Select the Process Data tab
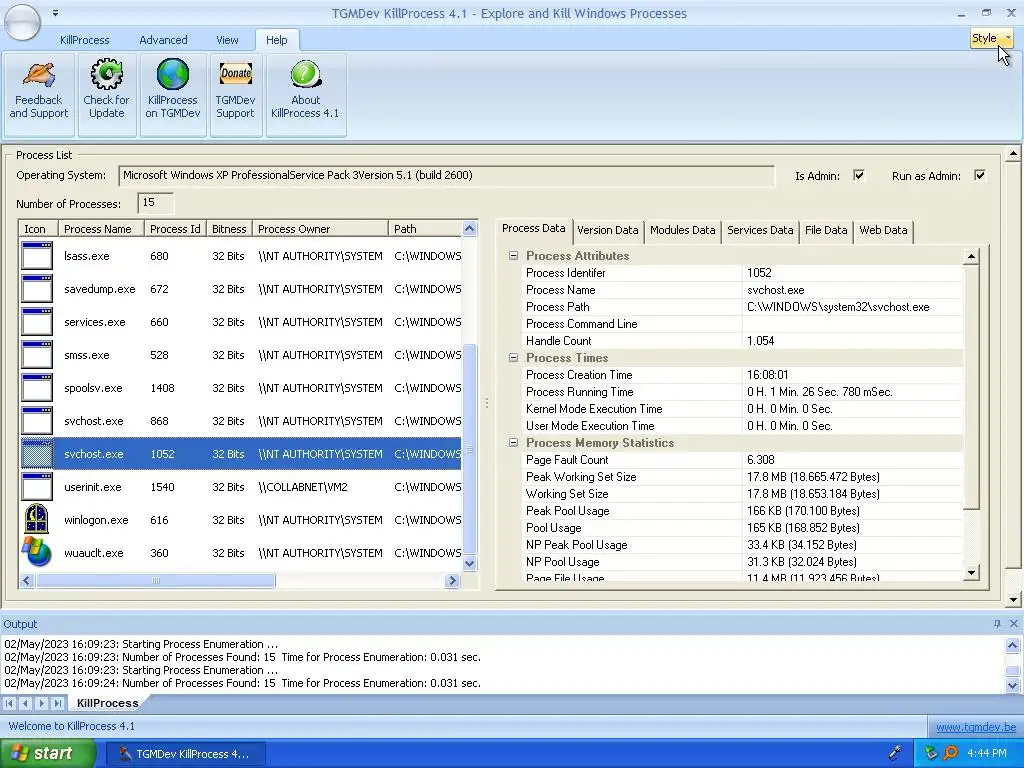Screen dimensions: 1024x768 (x=534, y=229)
